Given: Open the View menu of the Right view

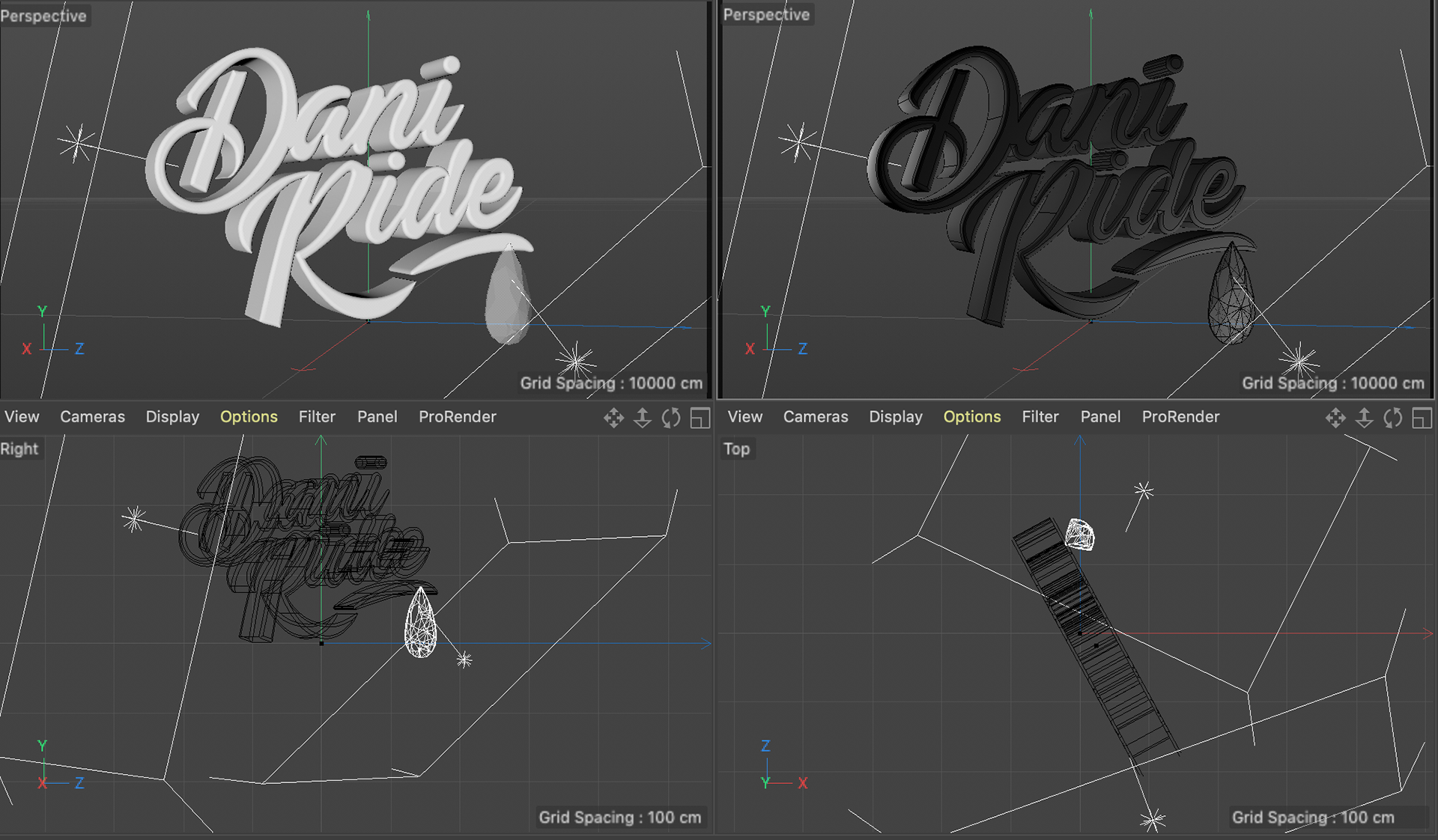Looking at the screenshot, I should 22,417.
